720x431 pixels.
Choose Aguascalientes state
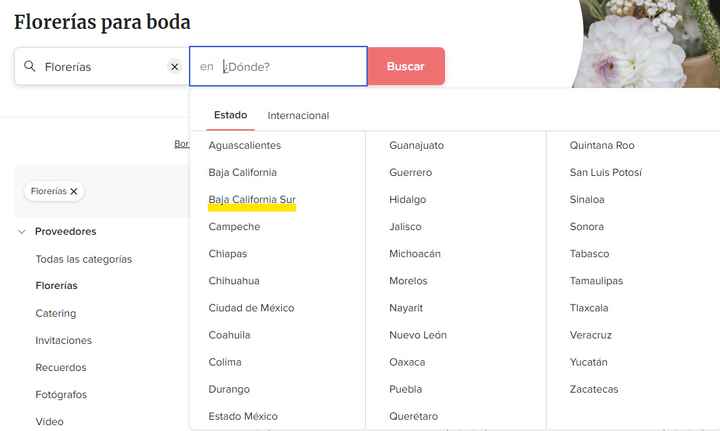pyautogui.click(x=245, y=146)
